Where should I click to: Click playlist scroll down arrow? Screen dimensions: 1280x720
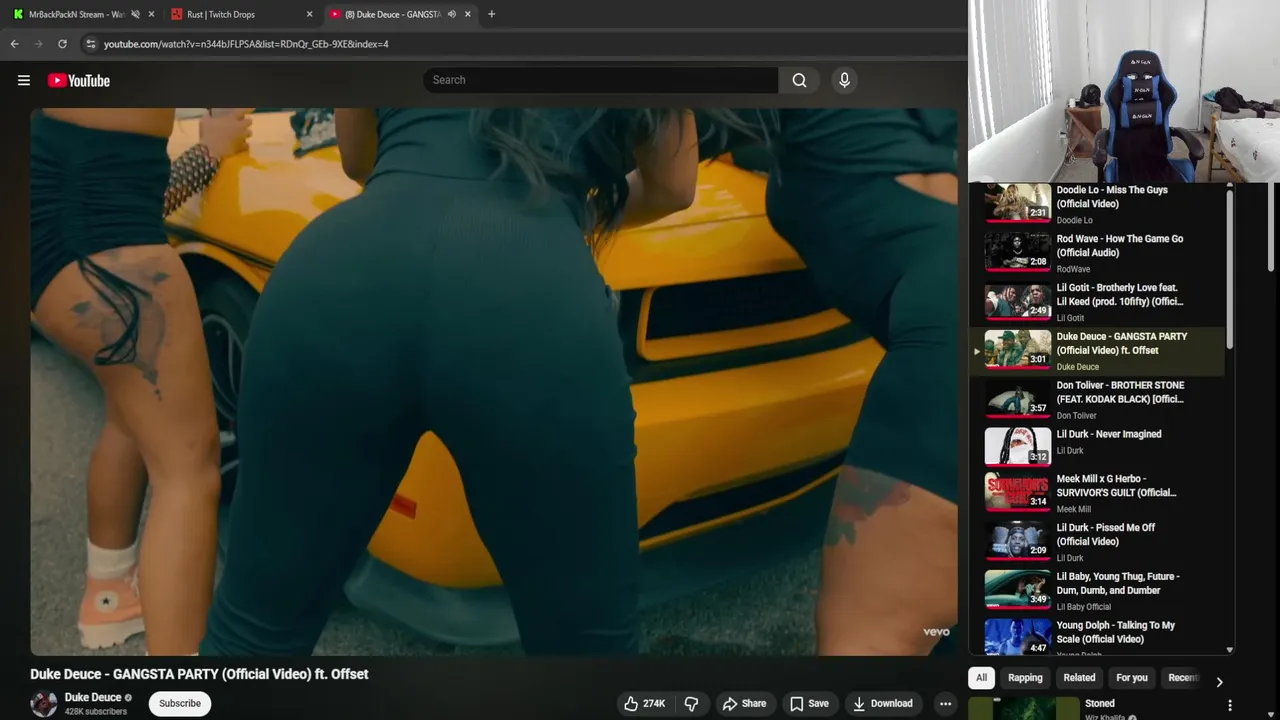[x=1230, y=650]
